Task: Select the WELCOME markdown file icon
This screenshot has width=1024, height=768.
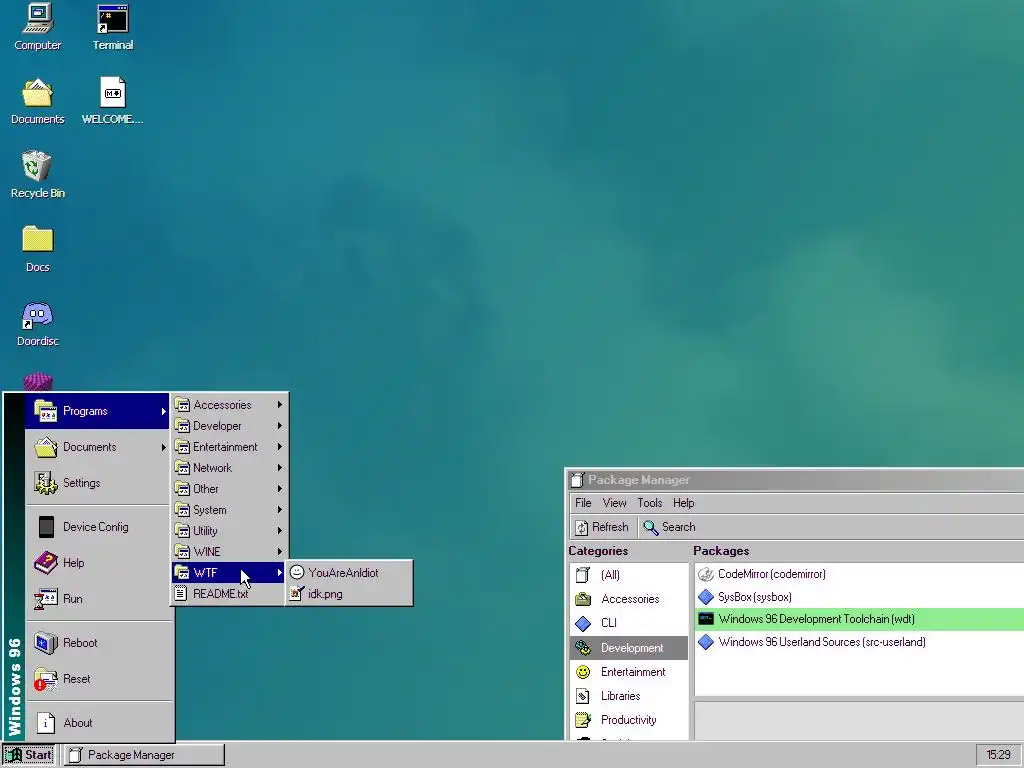Action: click(x=112, y=101)
